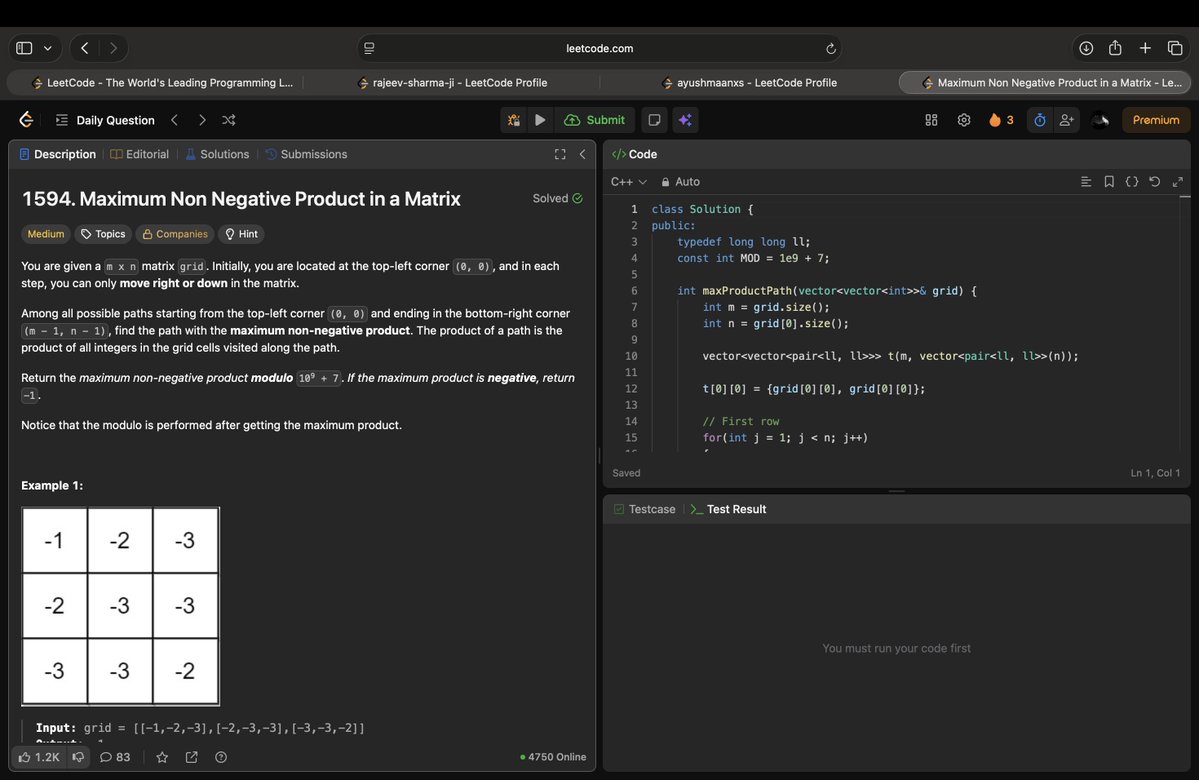Open Safari sidebar toggle
Screen dimensions: 1199x780
pyautogui.click(x=24, y=48)
